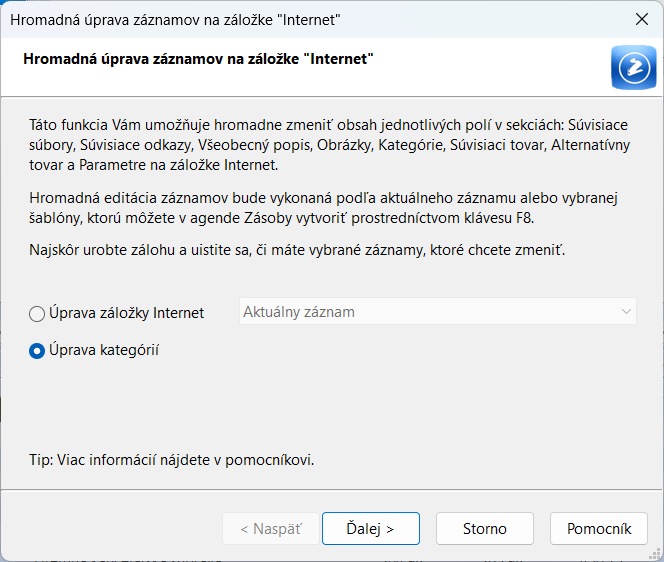This screenshot has width=664, height=562.
Task: Click the Úprava záložky Internet label text
Action: coord(126,313)
